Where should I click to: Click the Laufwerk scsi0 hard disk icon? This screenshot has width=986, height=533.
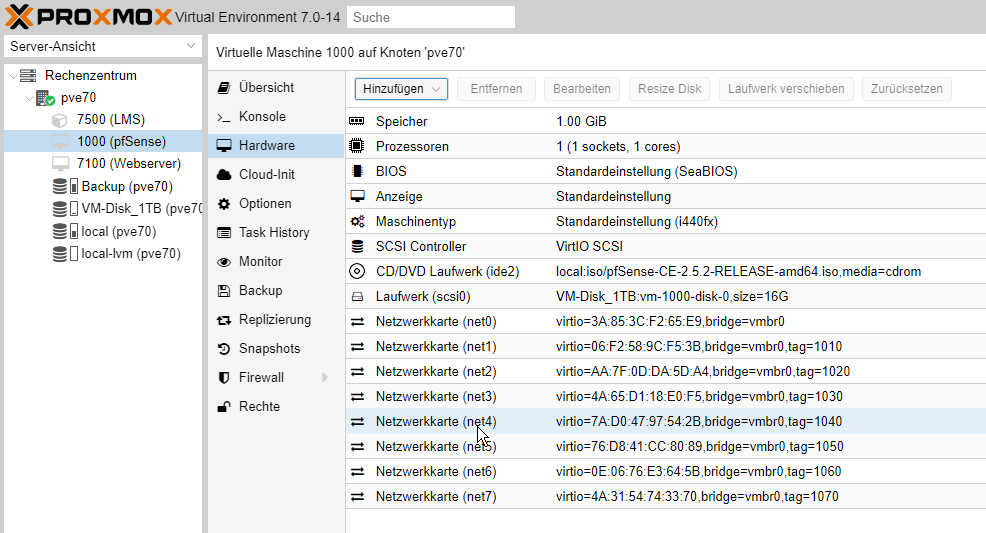[x=357, y=296]
